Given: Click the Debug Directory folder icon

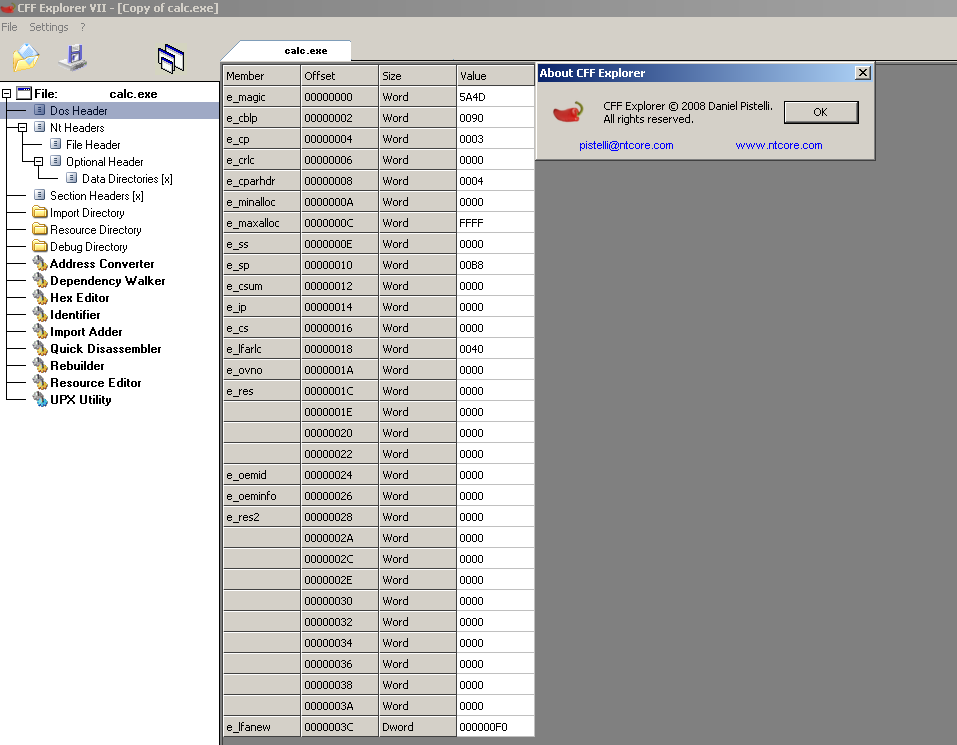Looking at the screenshot, I should tap(40, 247).
